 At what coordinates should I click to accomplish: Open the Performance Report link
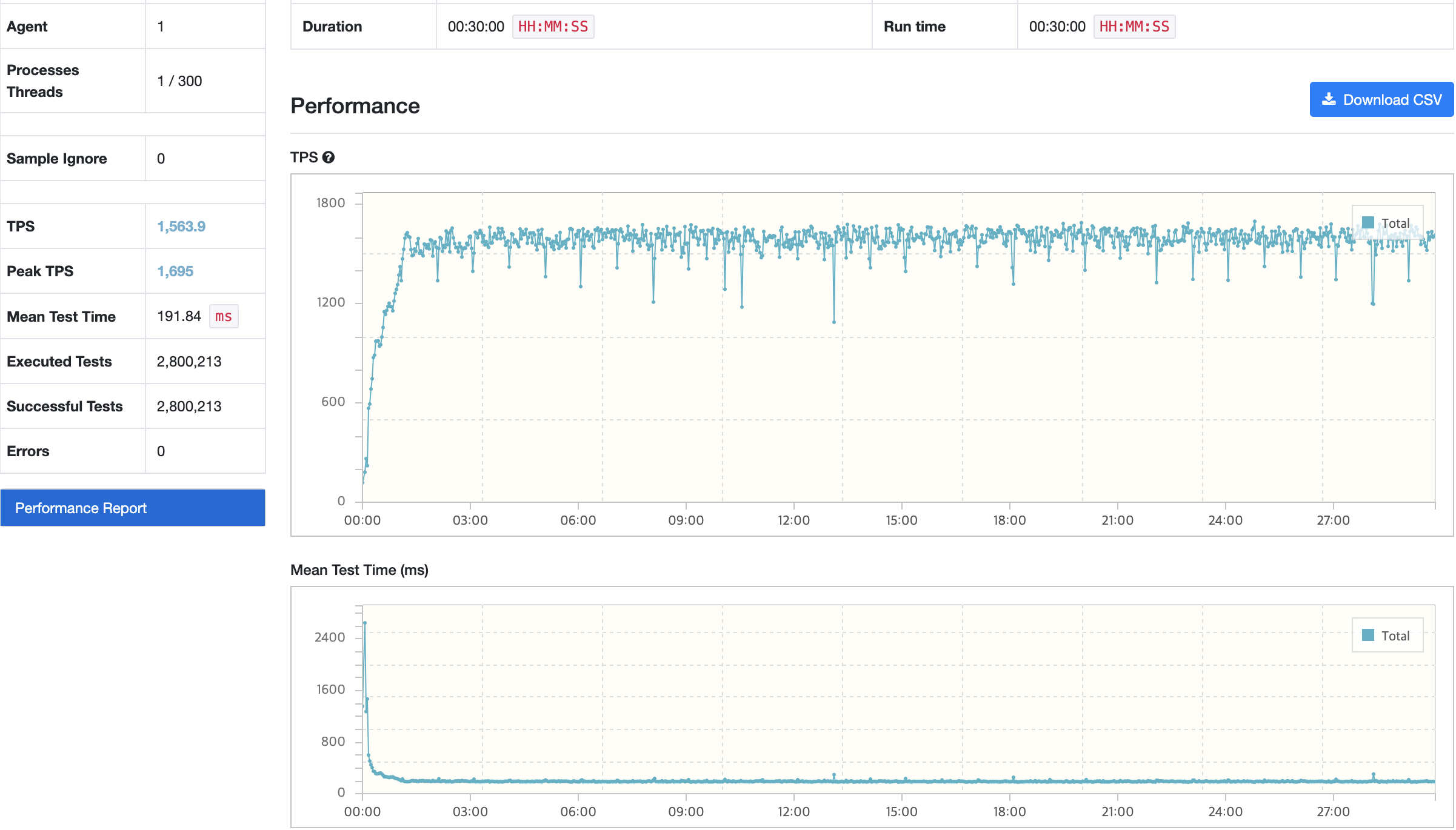coord(133,508)
